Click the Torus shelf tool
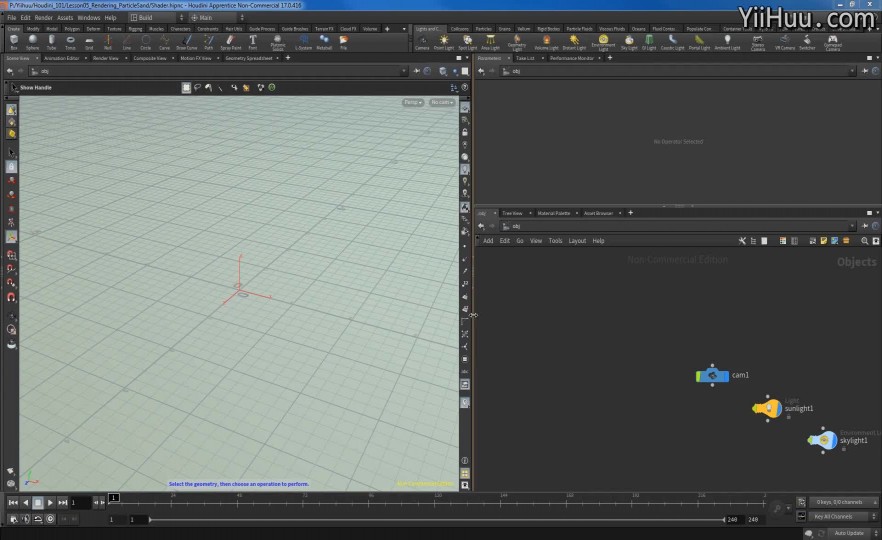This screenshot has width=882, height=540. [70, 42]
